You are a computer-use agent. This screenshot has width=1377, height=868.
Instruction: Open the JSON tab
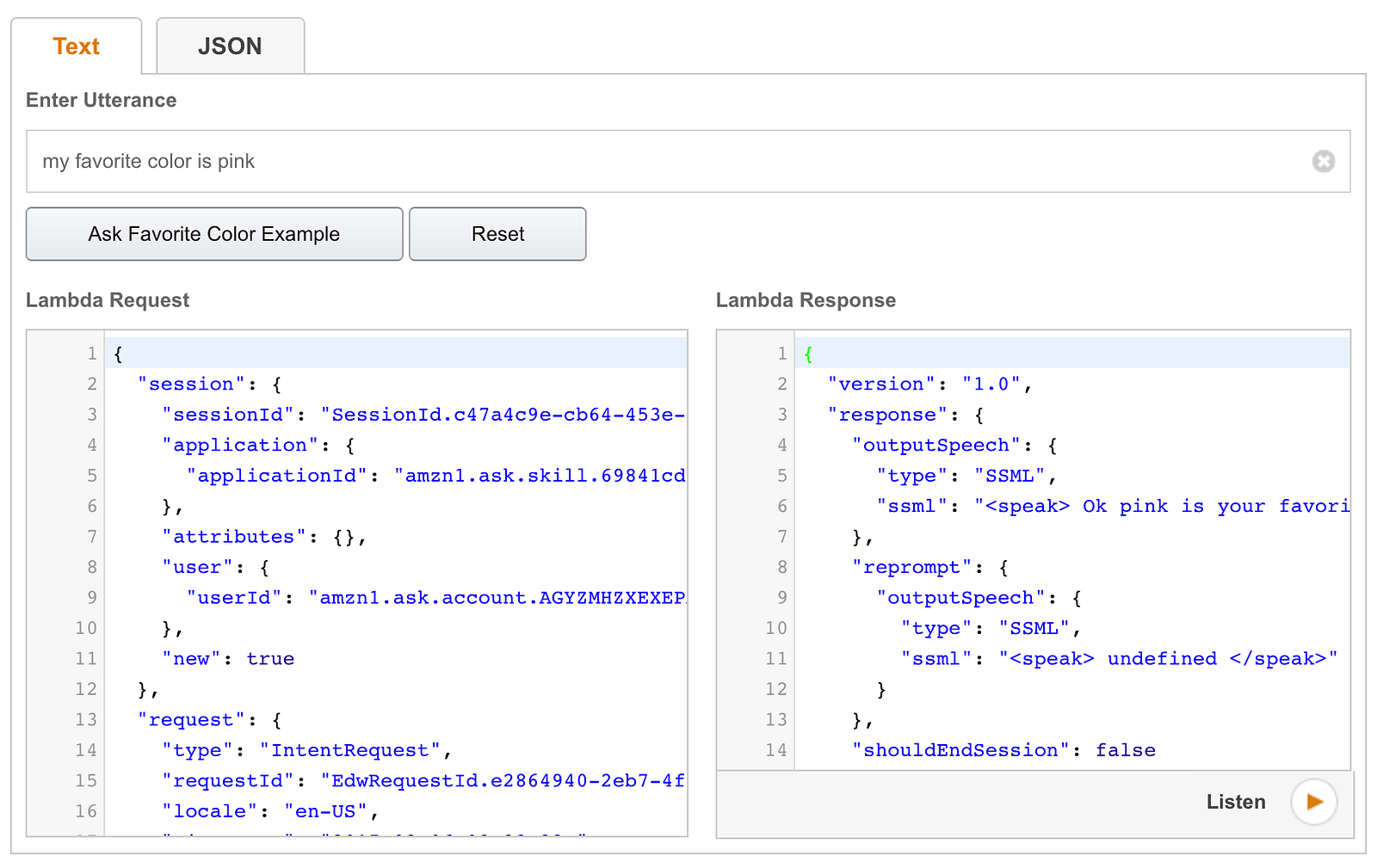coord(230,46)
